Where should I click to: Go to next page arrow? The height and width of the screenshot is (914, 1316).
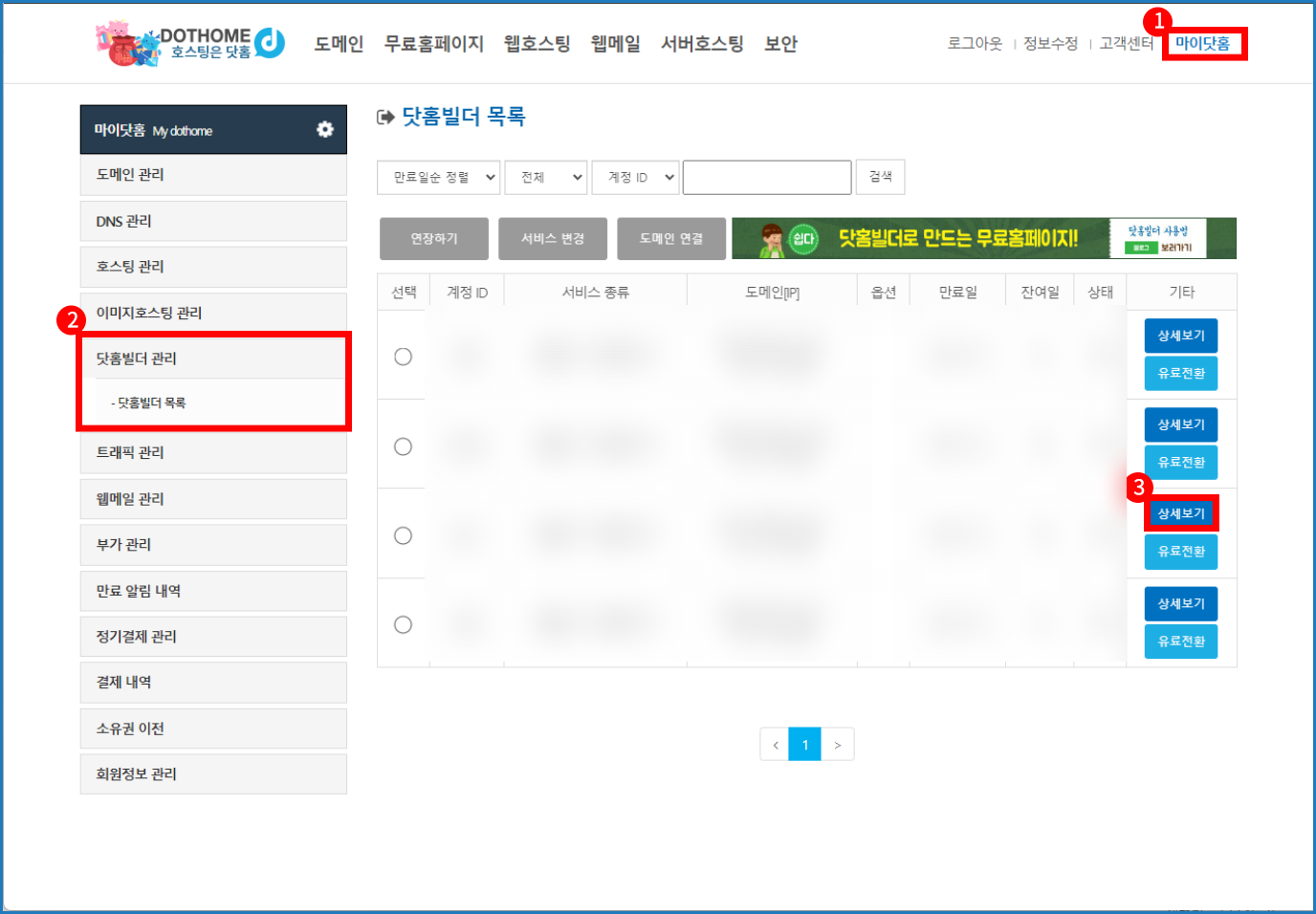838,745
